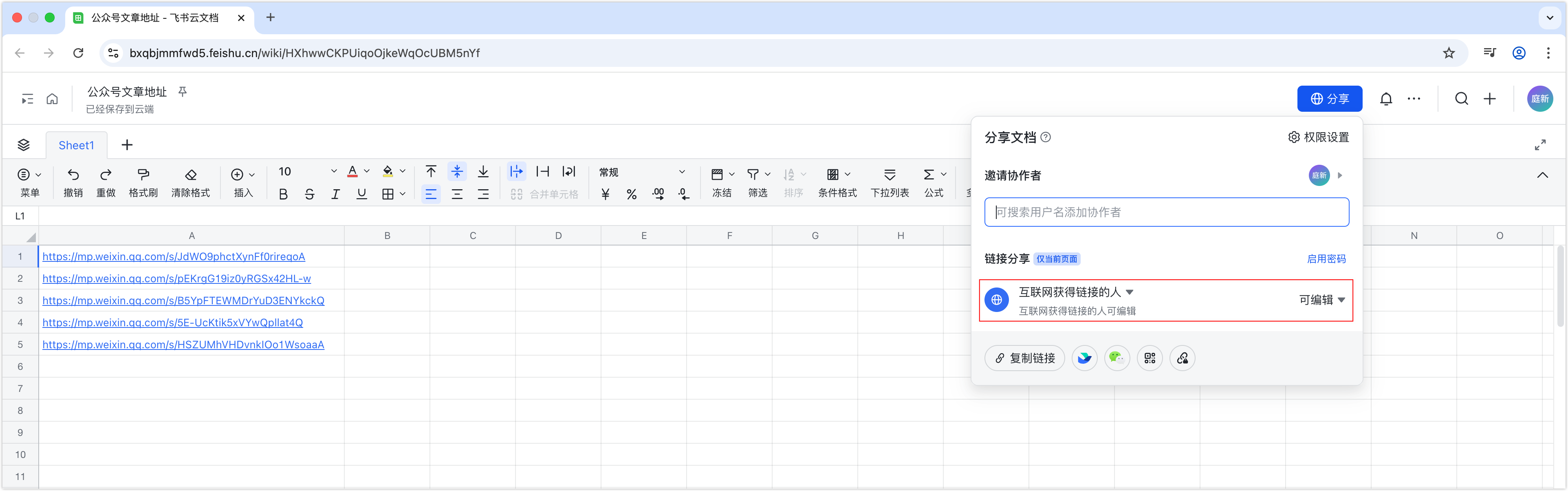1568x491 pixels.
Task: Click the format painter (格式刷) icon
Action: pyautogui.click(x=143, y=175)
